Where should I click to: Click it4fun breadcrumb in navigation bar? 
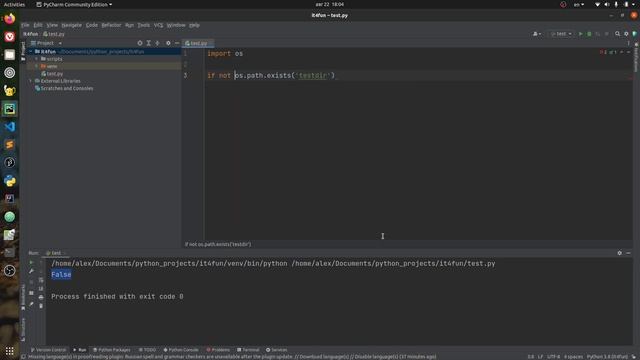click(x=31, y=34)
